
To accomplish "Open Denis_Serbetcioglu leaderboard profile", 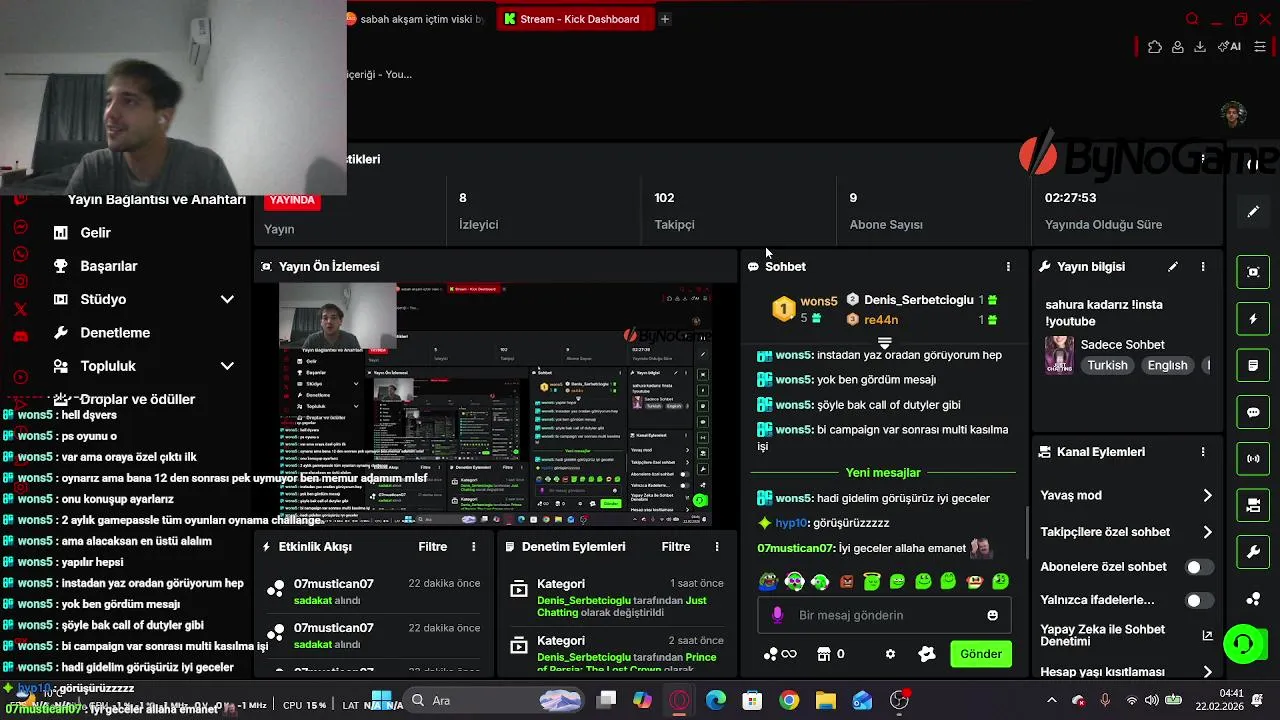I will pos(918,300).
